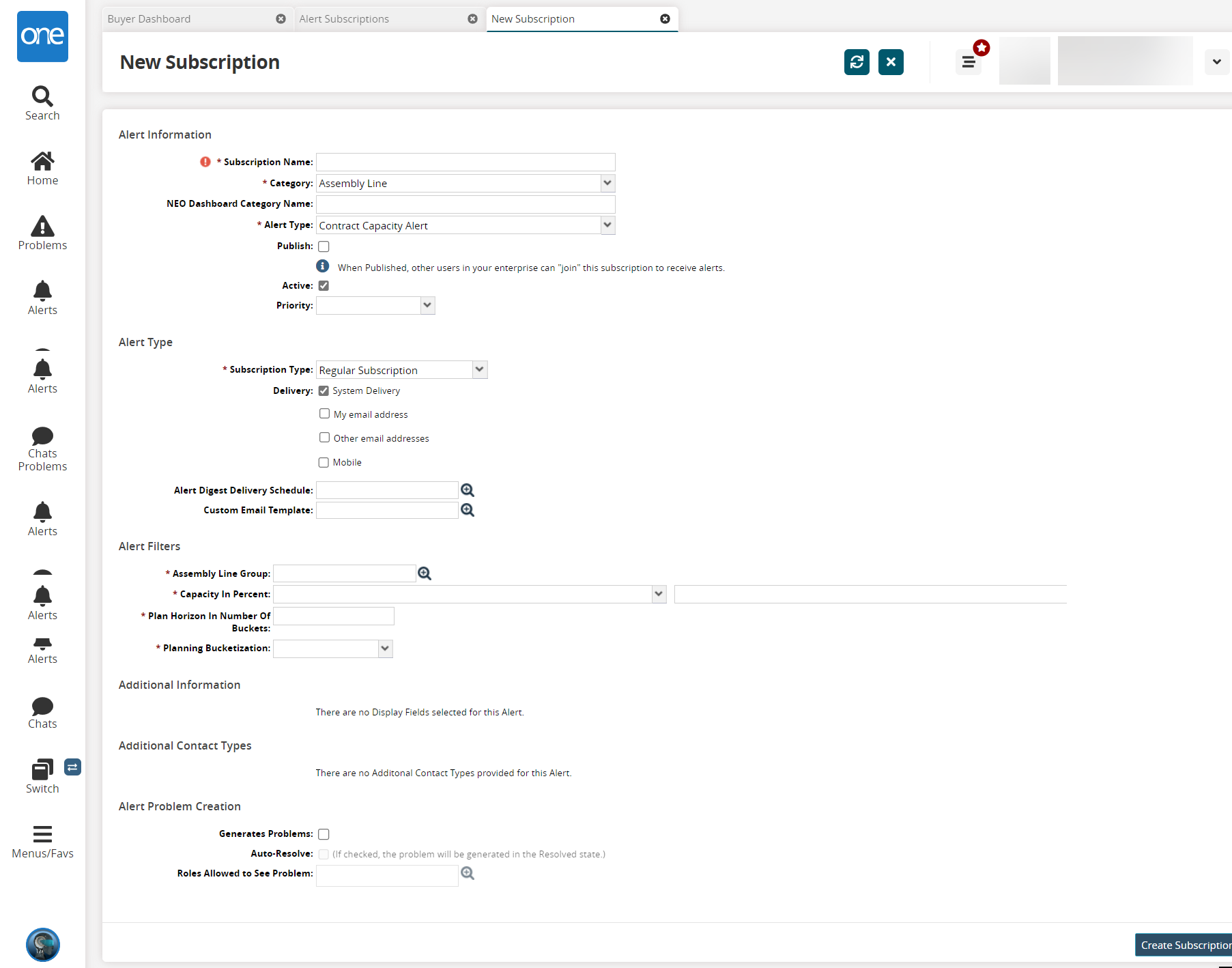Viewport: 1232px width, 968px height.
Task: Toggle the Auto-Resolve checkbox
Action: 324,854
